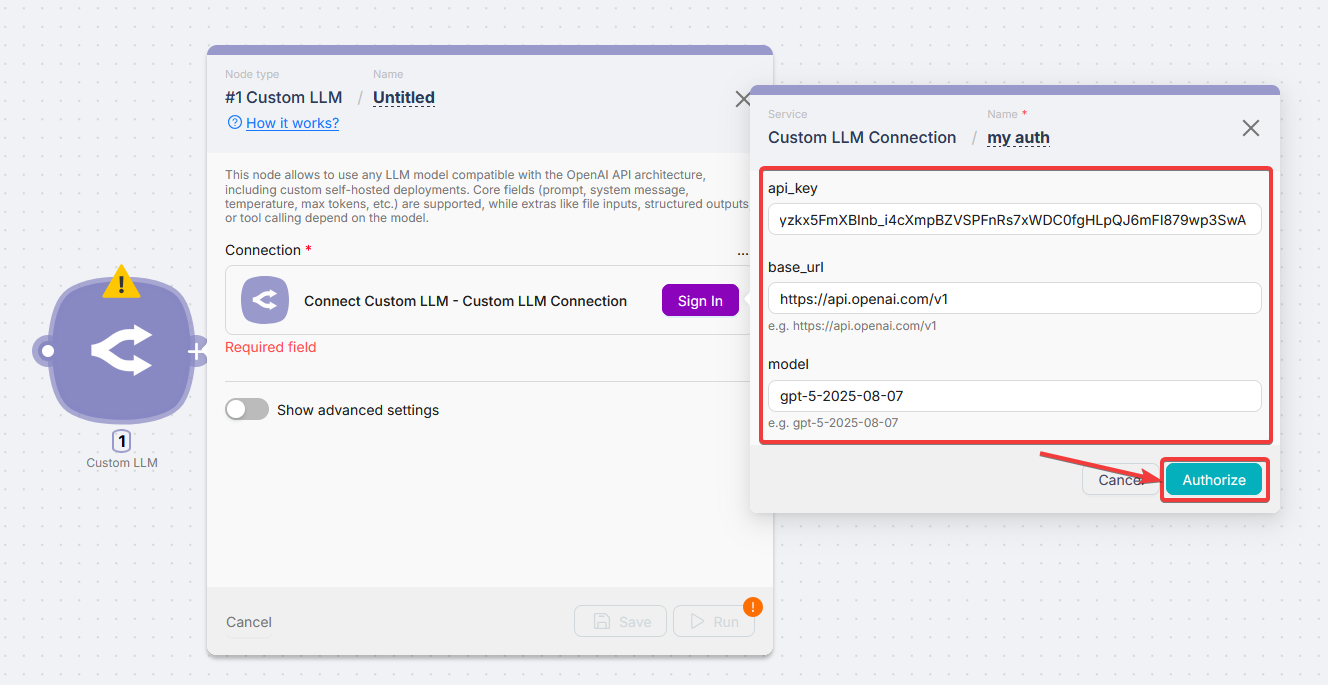Rename the Untitled node name
The width and height of the screenshot is (1328, 685).
[403, 97]
